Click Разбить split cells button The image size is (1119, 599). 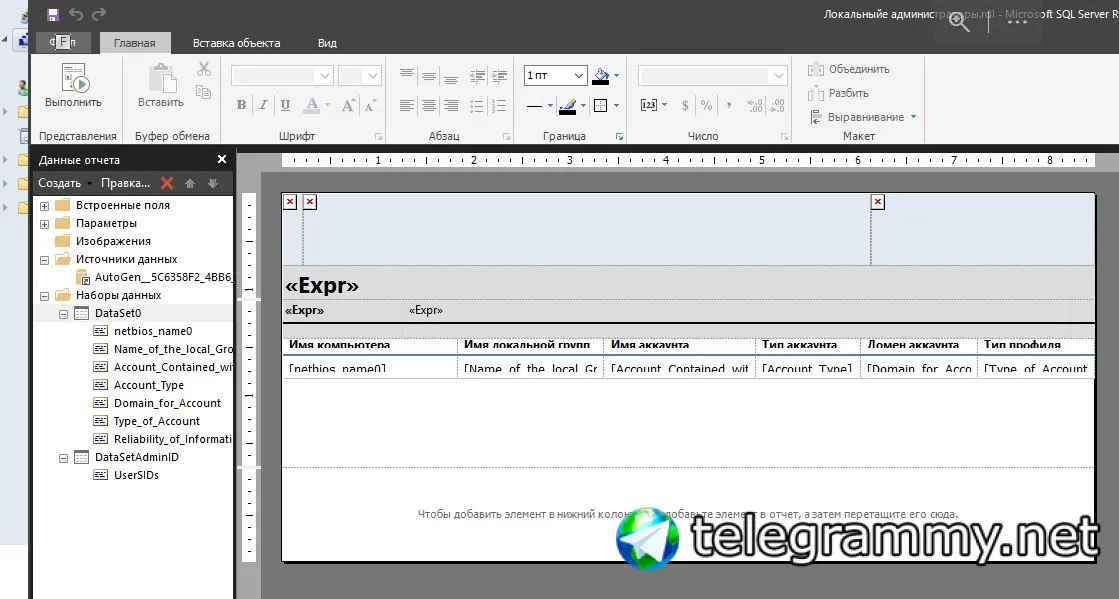839,93
